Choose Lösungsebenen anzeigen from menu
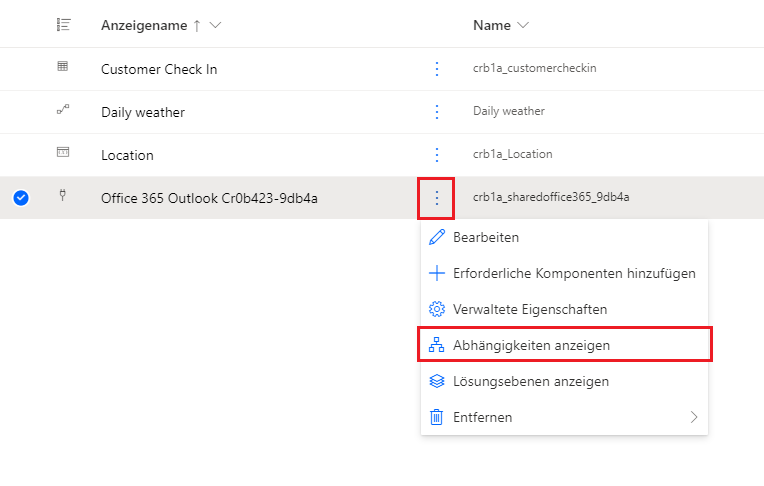Screen dimensions: 764x486 point(564,381)
